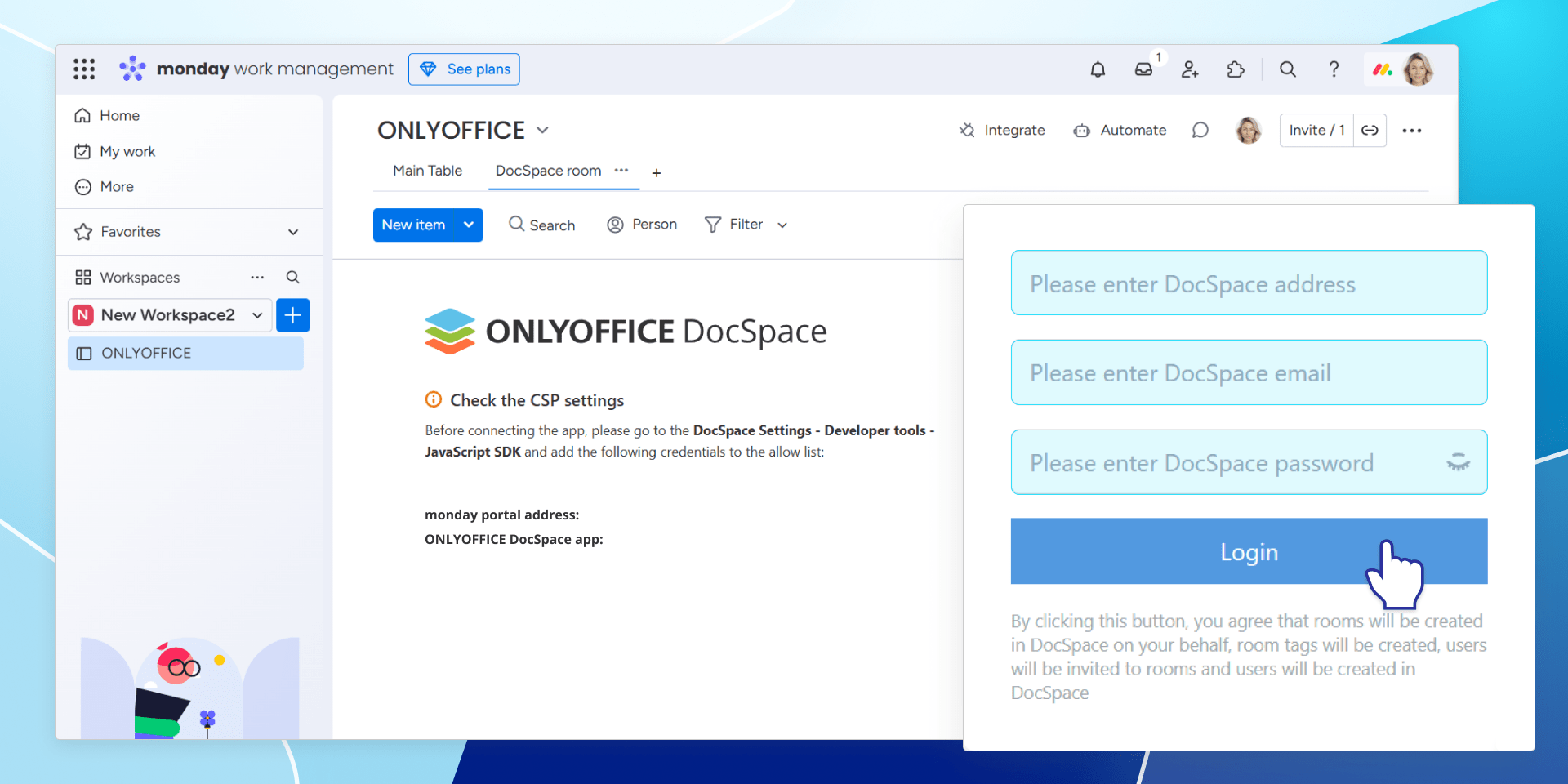
Task: Expand the Favorites chevron
Action: pyautogui.click(x=293, y=232)
